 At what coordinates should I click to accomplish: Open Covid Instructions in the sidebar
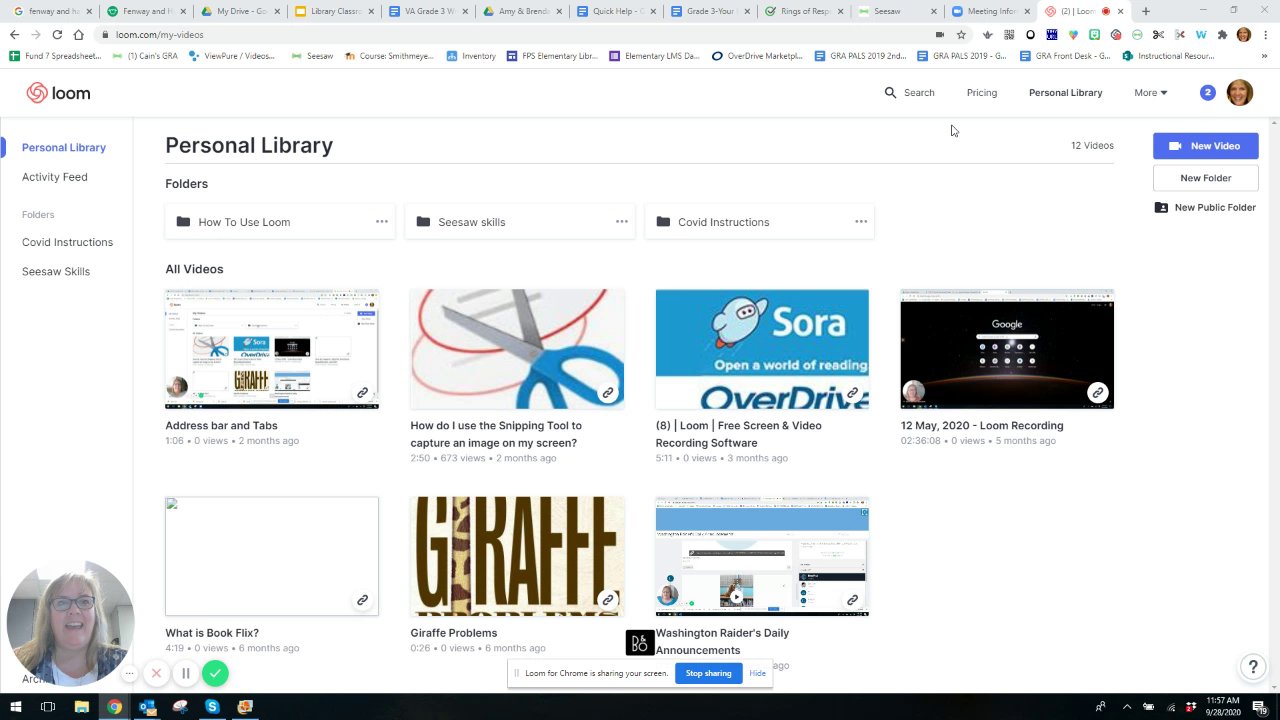(x=68, y=242)
